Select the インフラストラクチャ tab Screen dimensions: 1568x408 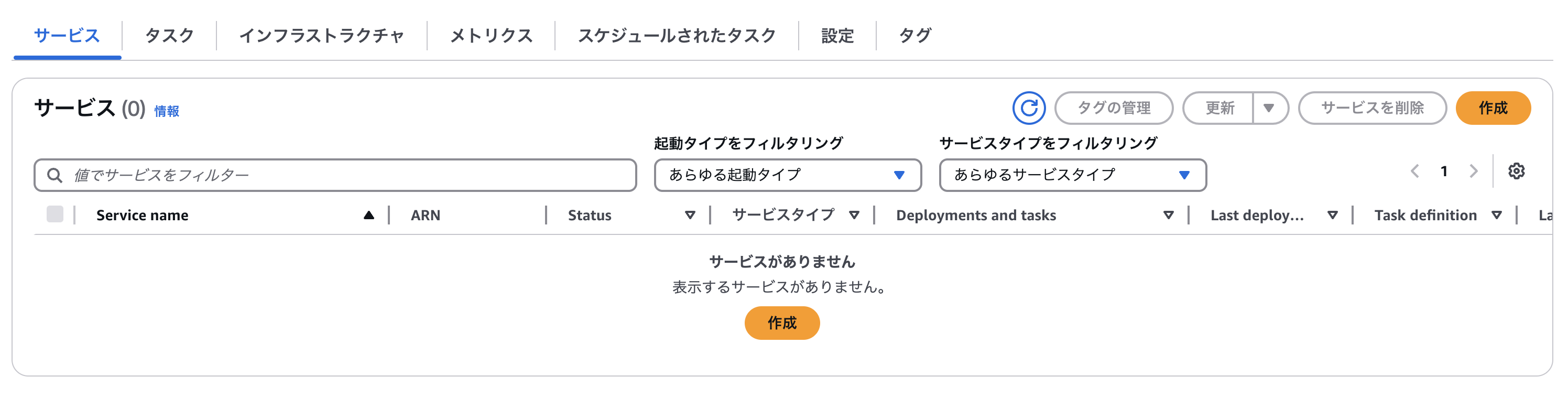pos(321,36)
